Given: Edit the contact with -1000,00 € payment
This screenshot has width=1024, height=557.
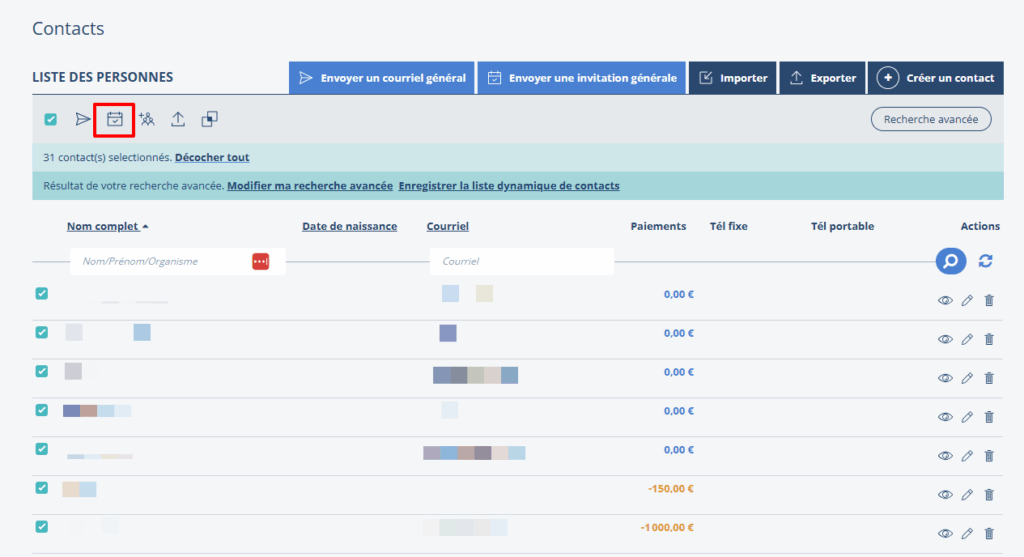Looking at the screenshot, I should (967, 534).
